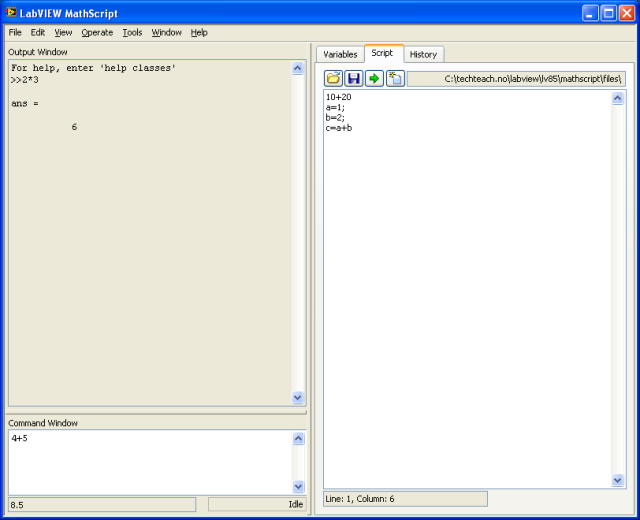
Task: Open the View menu
Action: click(x=63, y=33)
